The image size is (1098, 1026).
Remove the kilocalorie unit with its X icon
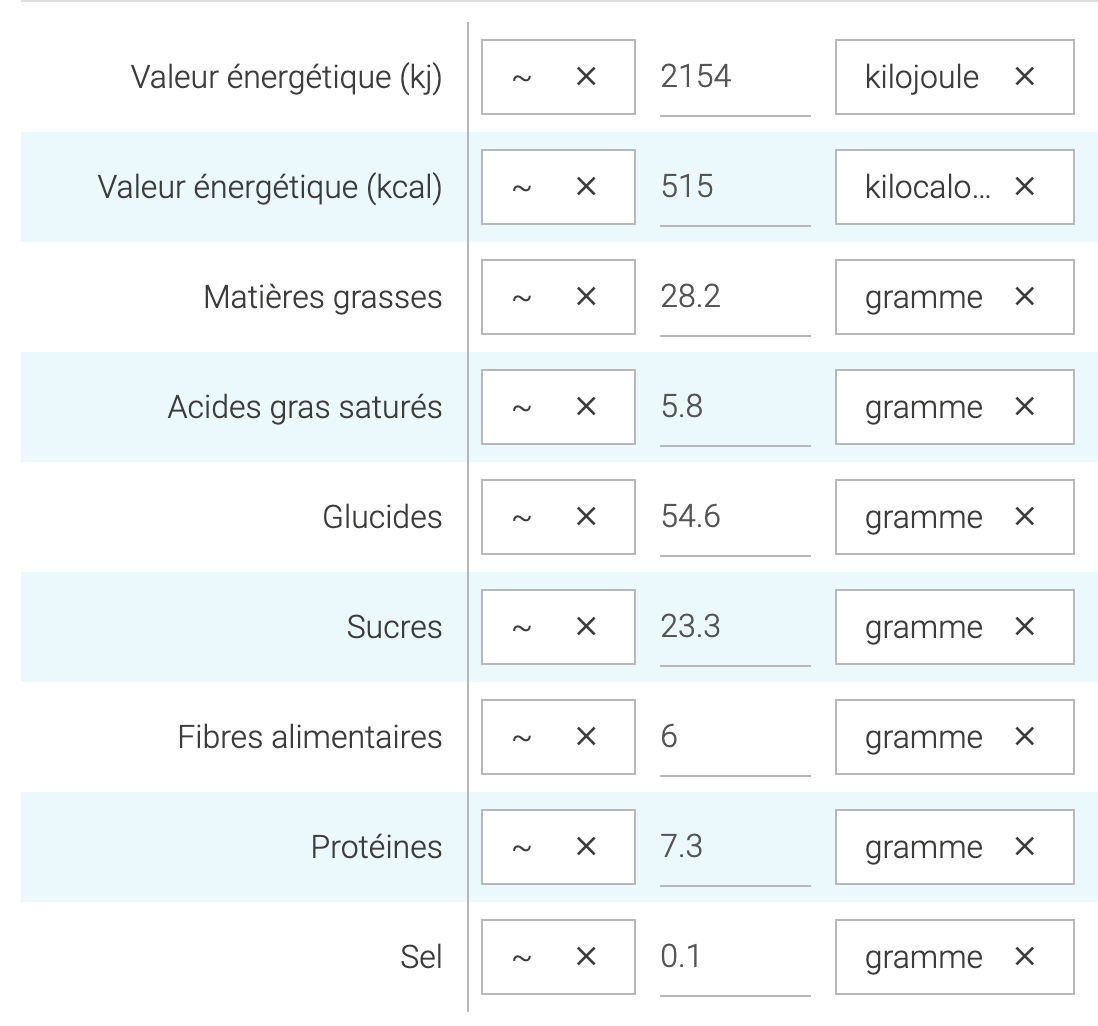tap(1024, 187)
